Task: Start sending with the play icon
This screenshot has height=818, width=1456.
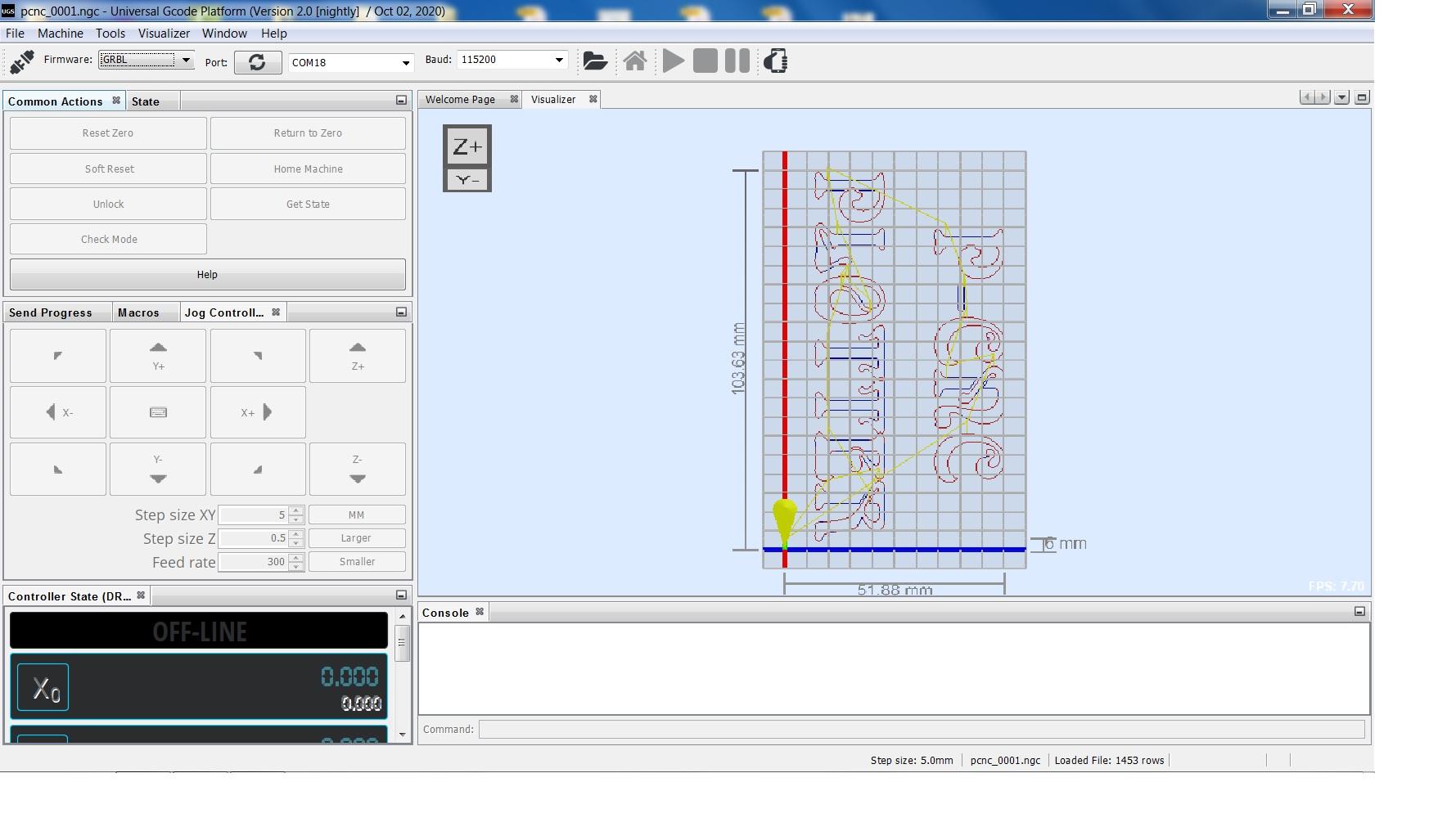Action: 674,61
